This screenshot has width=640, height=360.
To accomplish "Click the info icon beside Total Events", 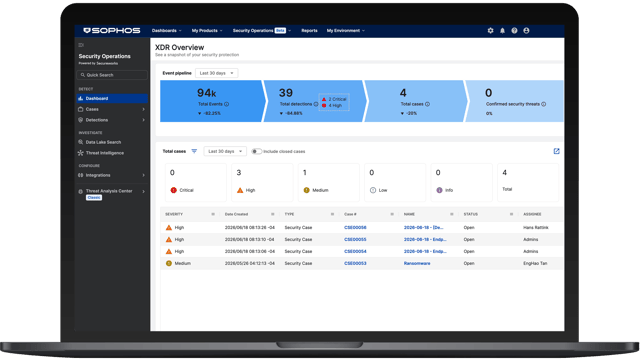I will (x=227, y=104).
